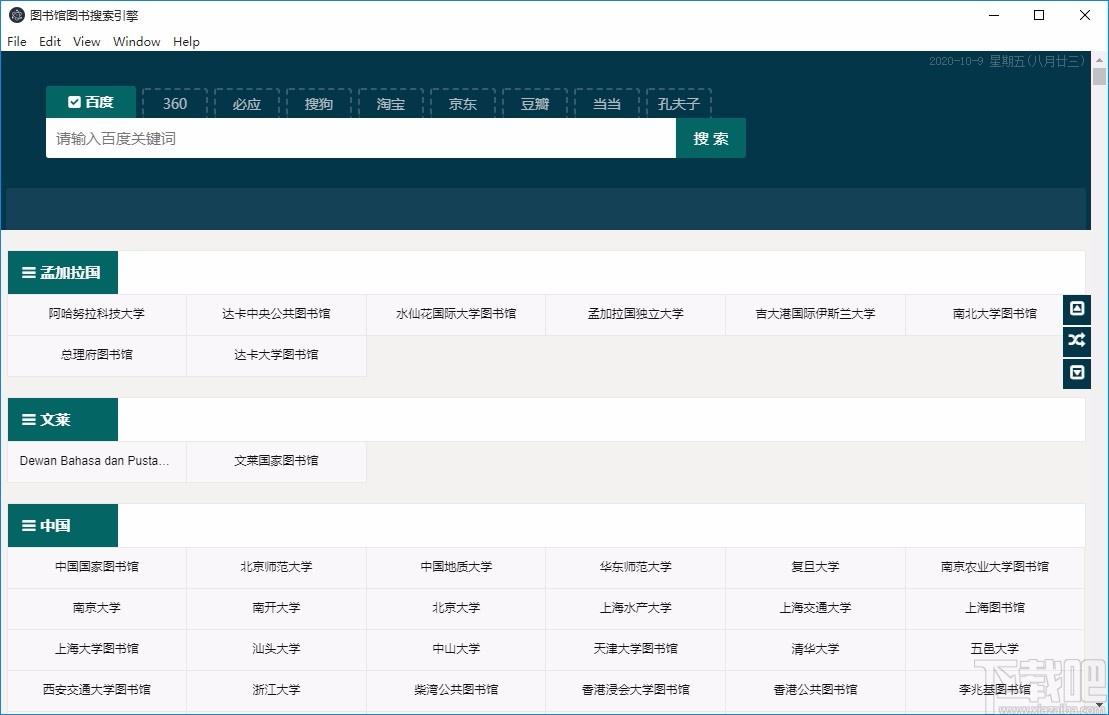Click the hamburger icon beside 文莱

pos(28,420)
